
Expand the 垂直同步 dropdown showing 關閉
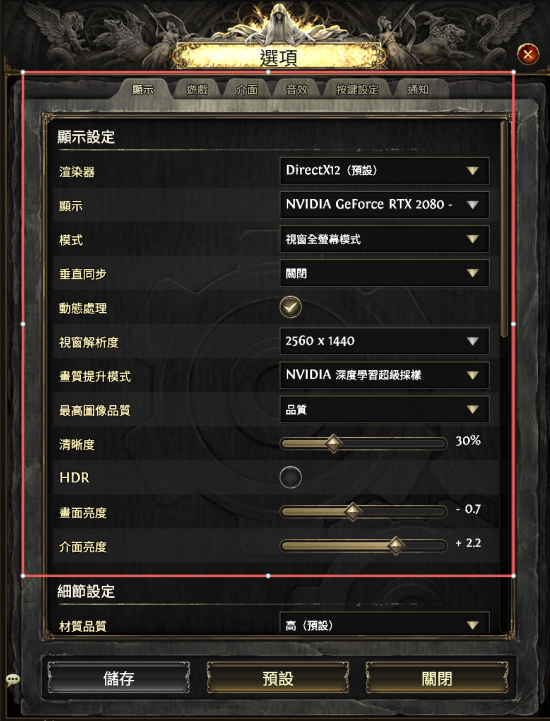(384, 273)
